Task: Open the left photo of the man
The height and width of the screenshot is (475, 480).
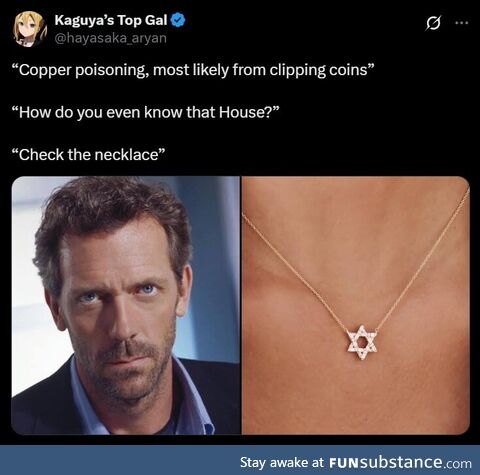Action: pos(126,305)
